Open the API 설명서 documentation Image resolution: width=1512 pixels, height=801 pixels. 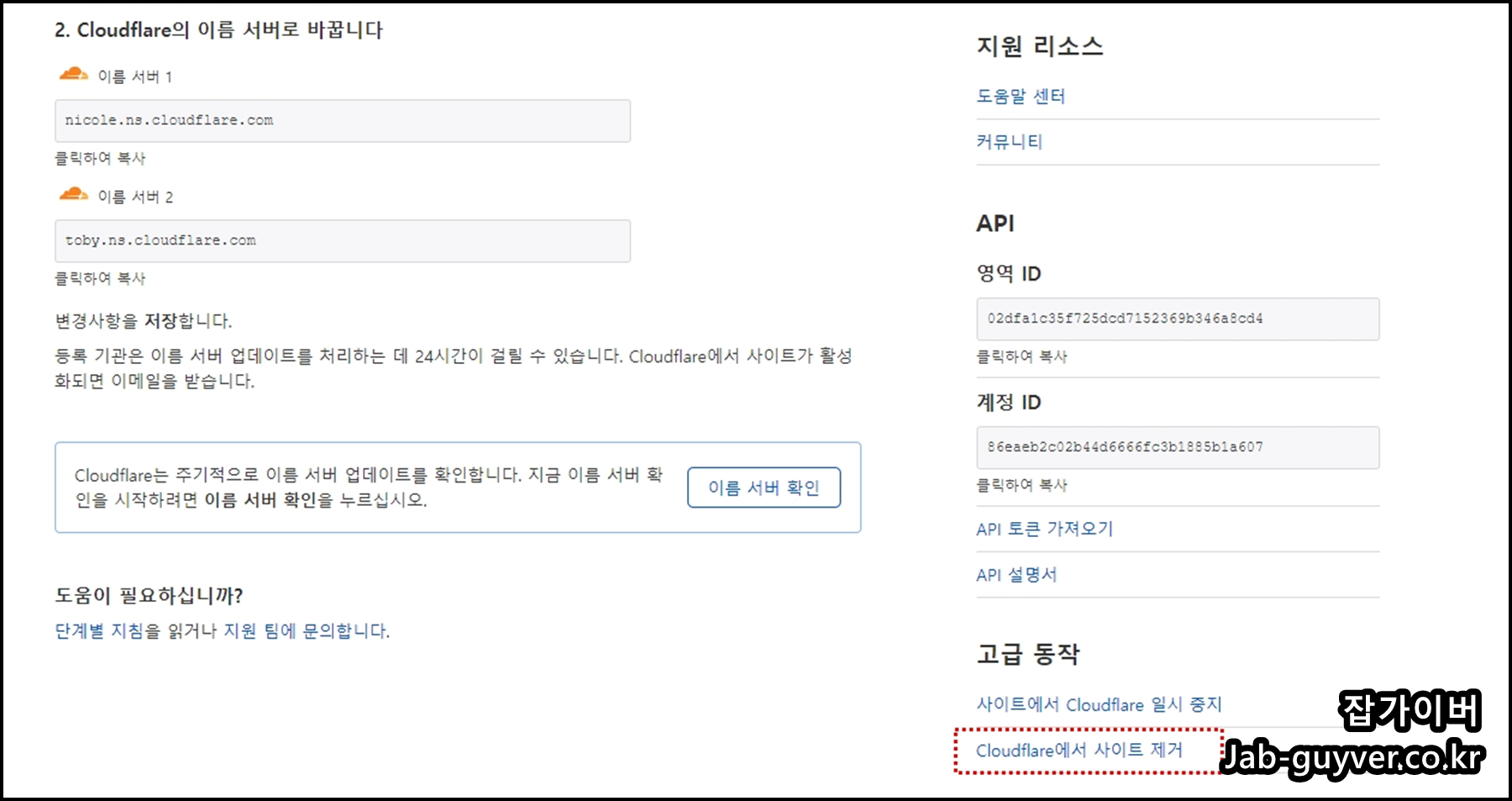1015,574
